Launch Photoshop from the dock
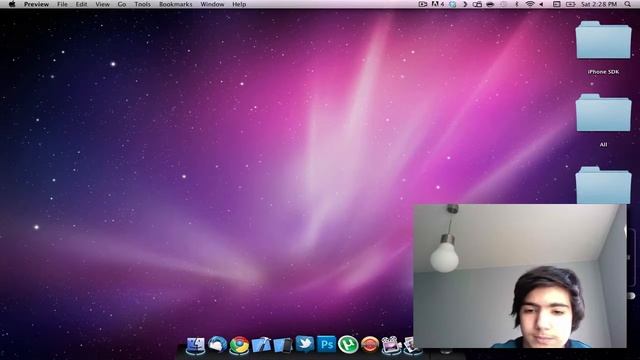The width and height of the screenshot is (640, 360). [x=326, y=344]
